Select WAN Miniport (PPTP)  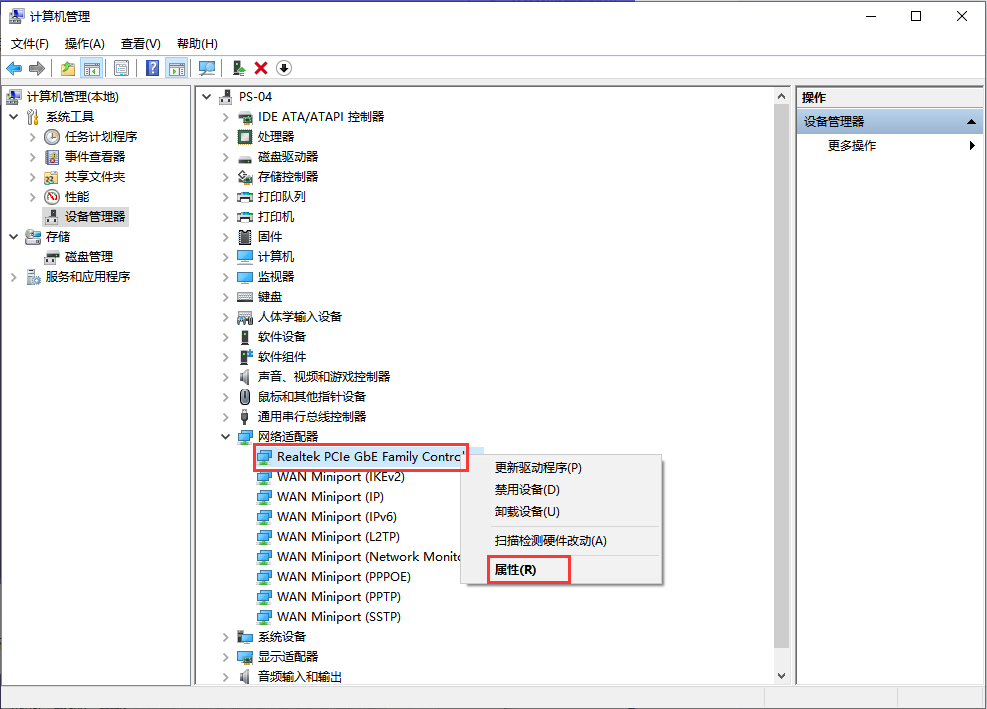point(339,597)
